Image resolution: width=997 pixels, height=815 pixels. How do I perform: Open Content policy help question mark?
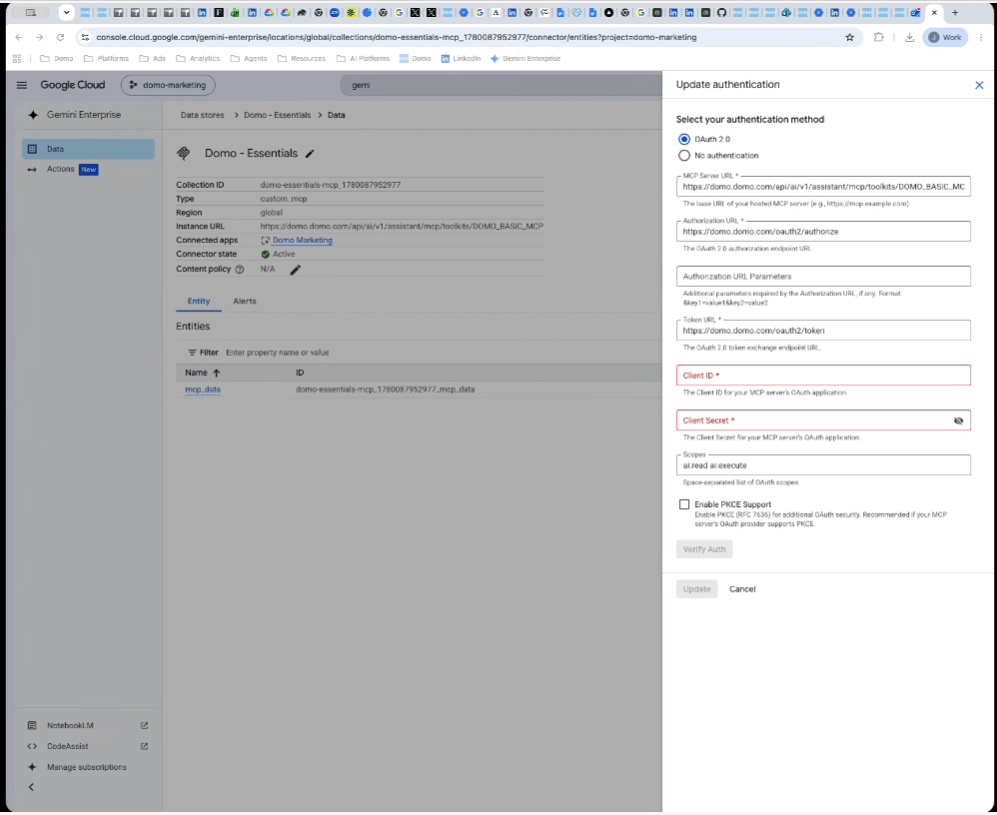click(240, 270)
